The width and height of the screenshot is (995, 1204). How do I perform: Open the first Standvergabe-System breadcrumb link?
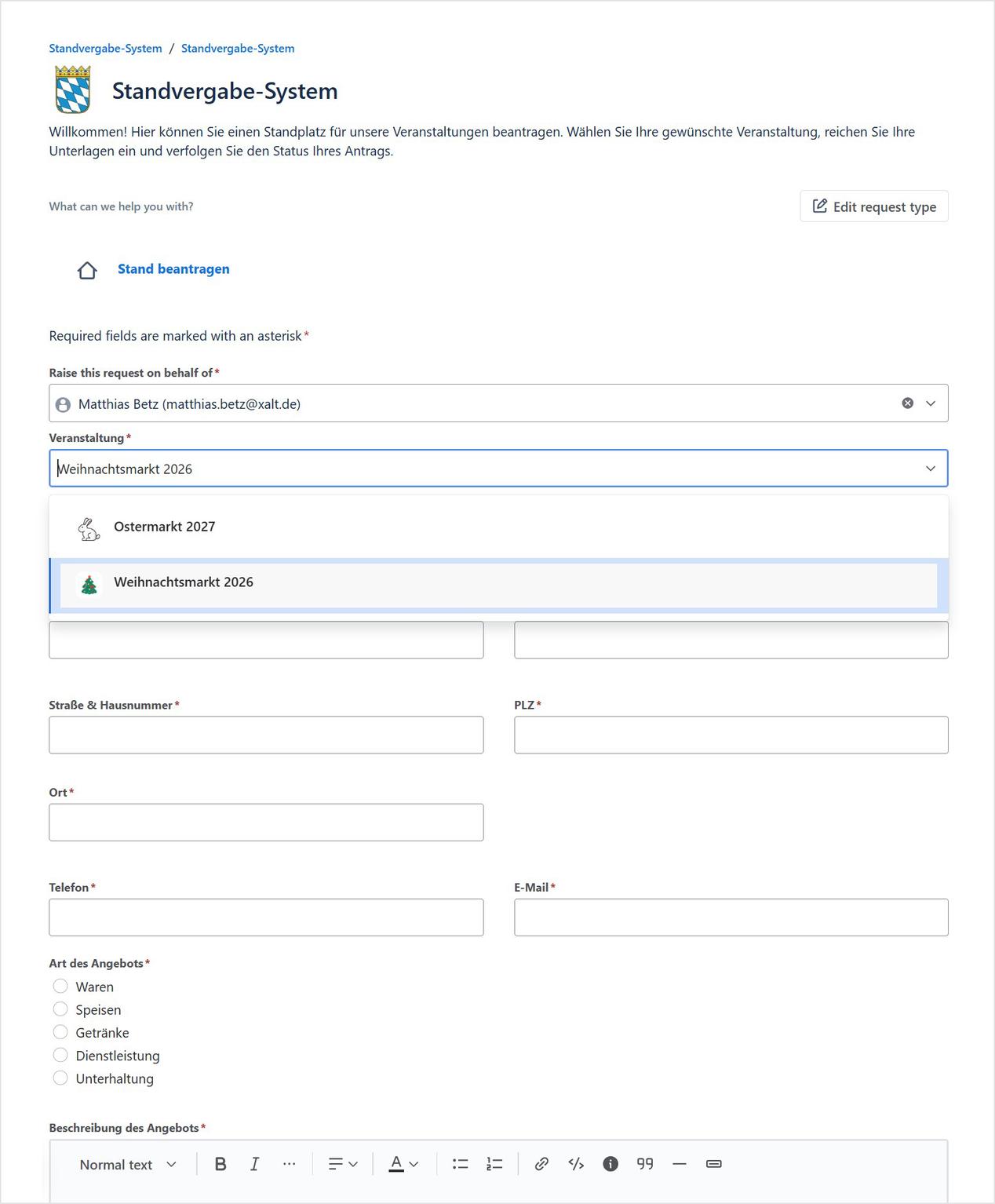(105, 48)
